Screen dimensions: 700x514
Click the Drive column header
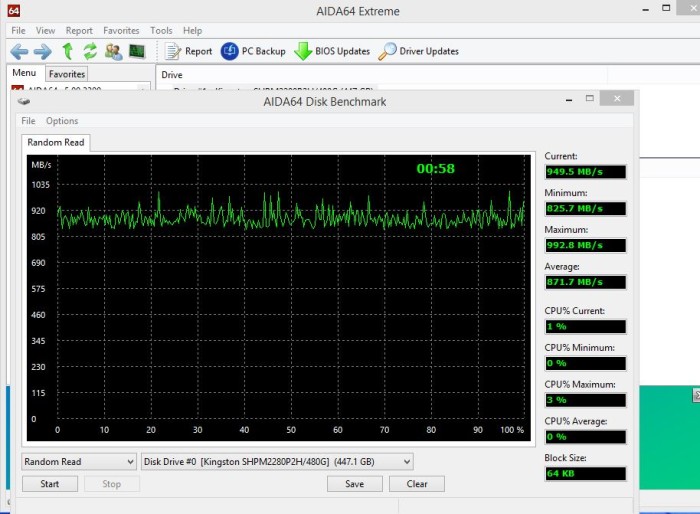click(172, 75)
